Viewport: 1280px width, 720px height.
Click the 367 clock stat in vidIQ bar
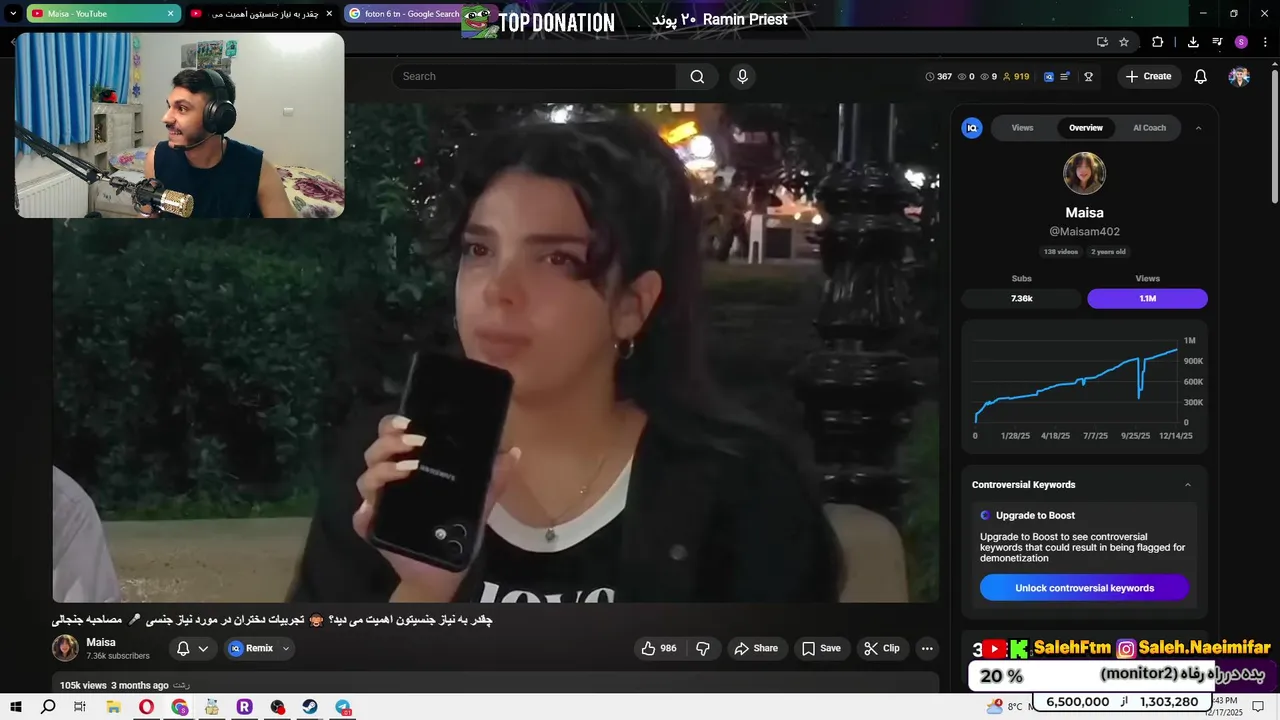939,76
